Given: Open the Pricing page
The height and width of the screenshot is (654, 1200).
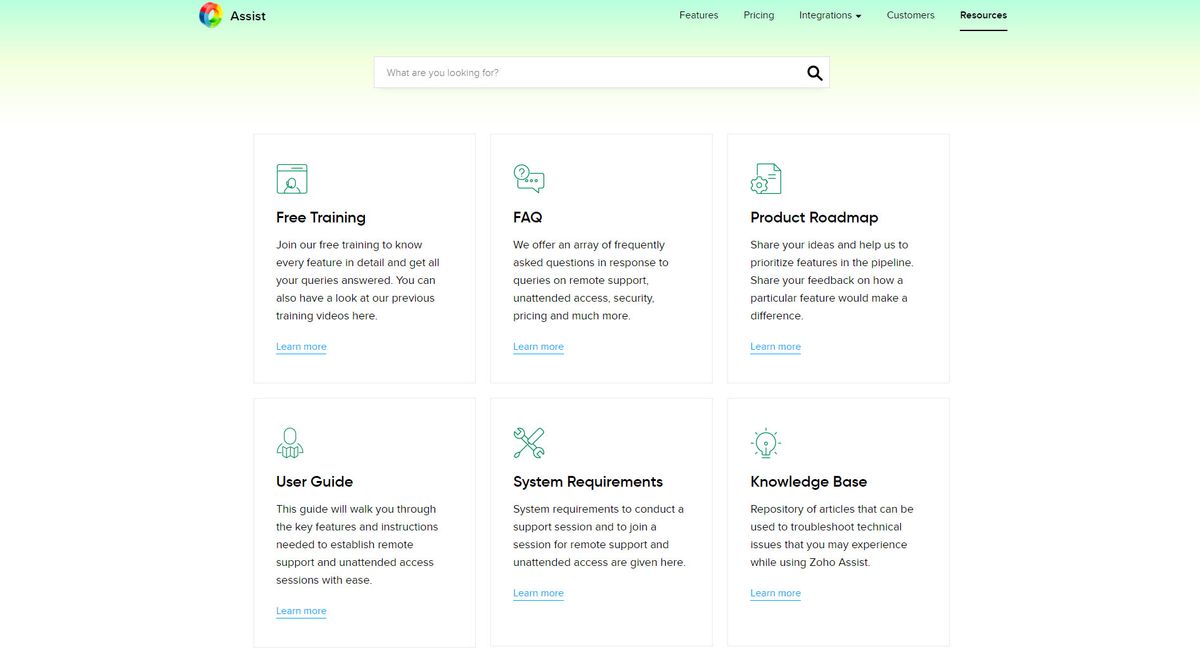Looking at the screenshot, I should click(x=758, y=15).
